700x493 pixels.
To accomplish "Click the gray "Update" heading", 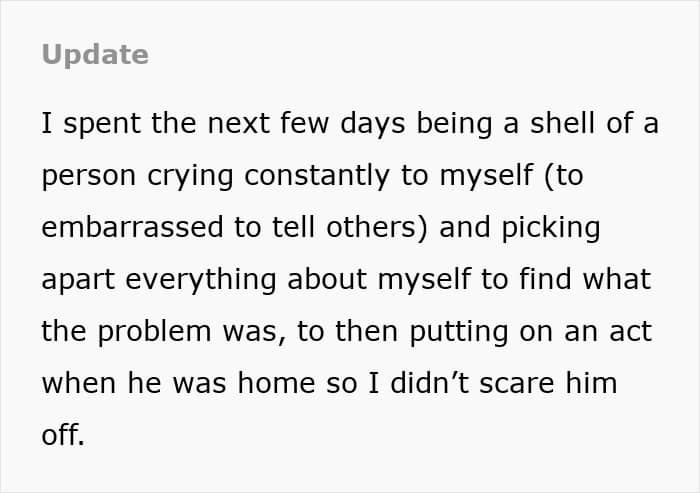I will (x=95, y=55).
